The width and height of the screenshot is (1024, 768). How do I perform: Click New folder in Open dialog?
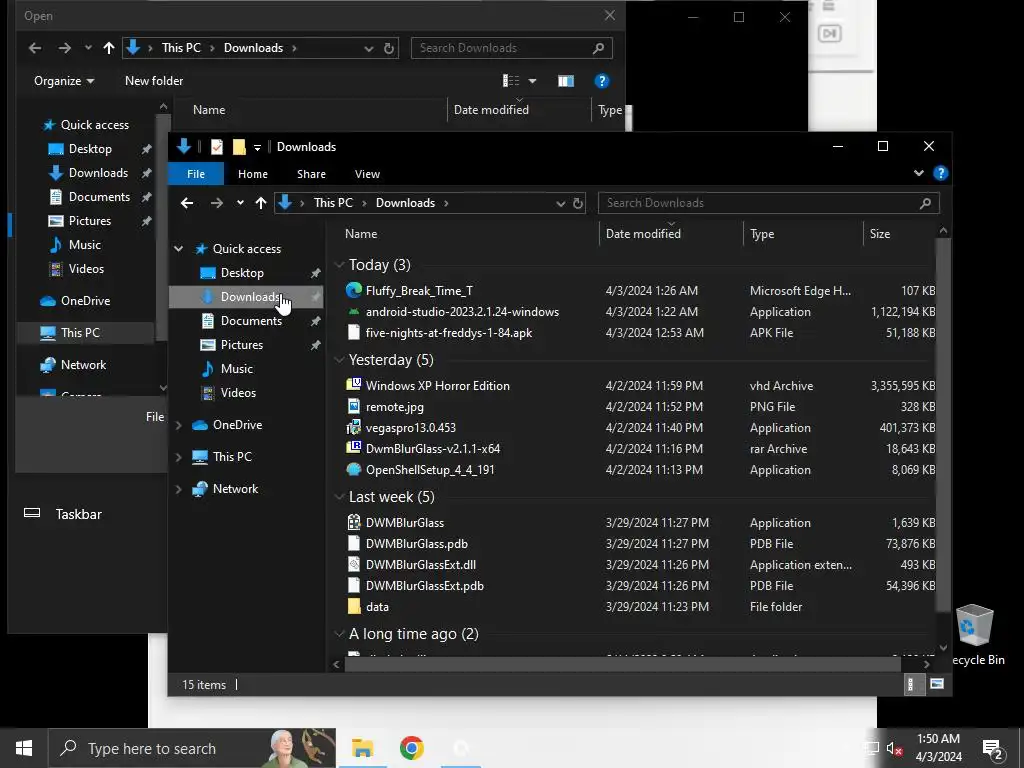point(154,81)
